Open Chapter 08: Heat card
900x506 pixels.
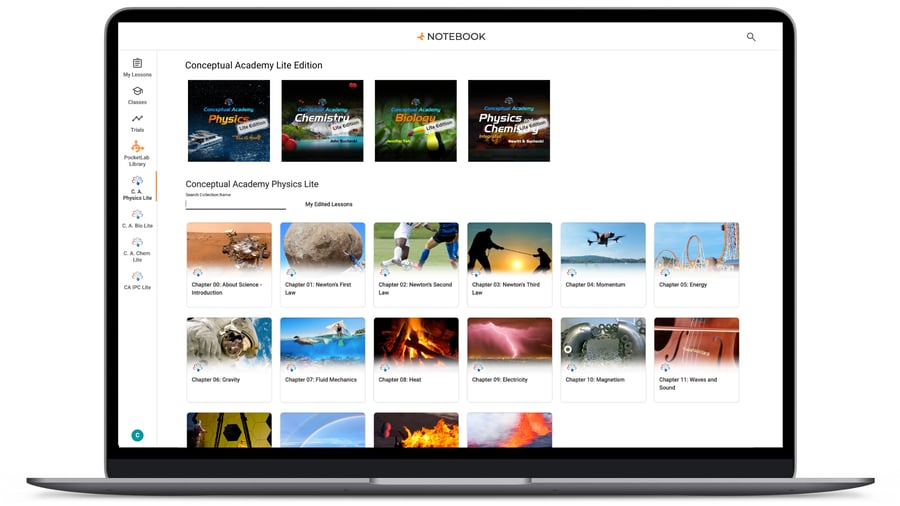coord(416,360)
